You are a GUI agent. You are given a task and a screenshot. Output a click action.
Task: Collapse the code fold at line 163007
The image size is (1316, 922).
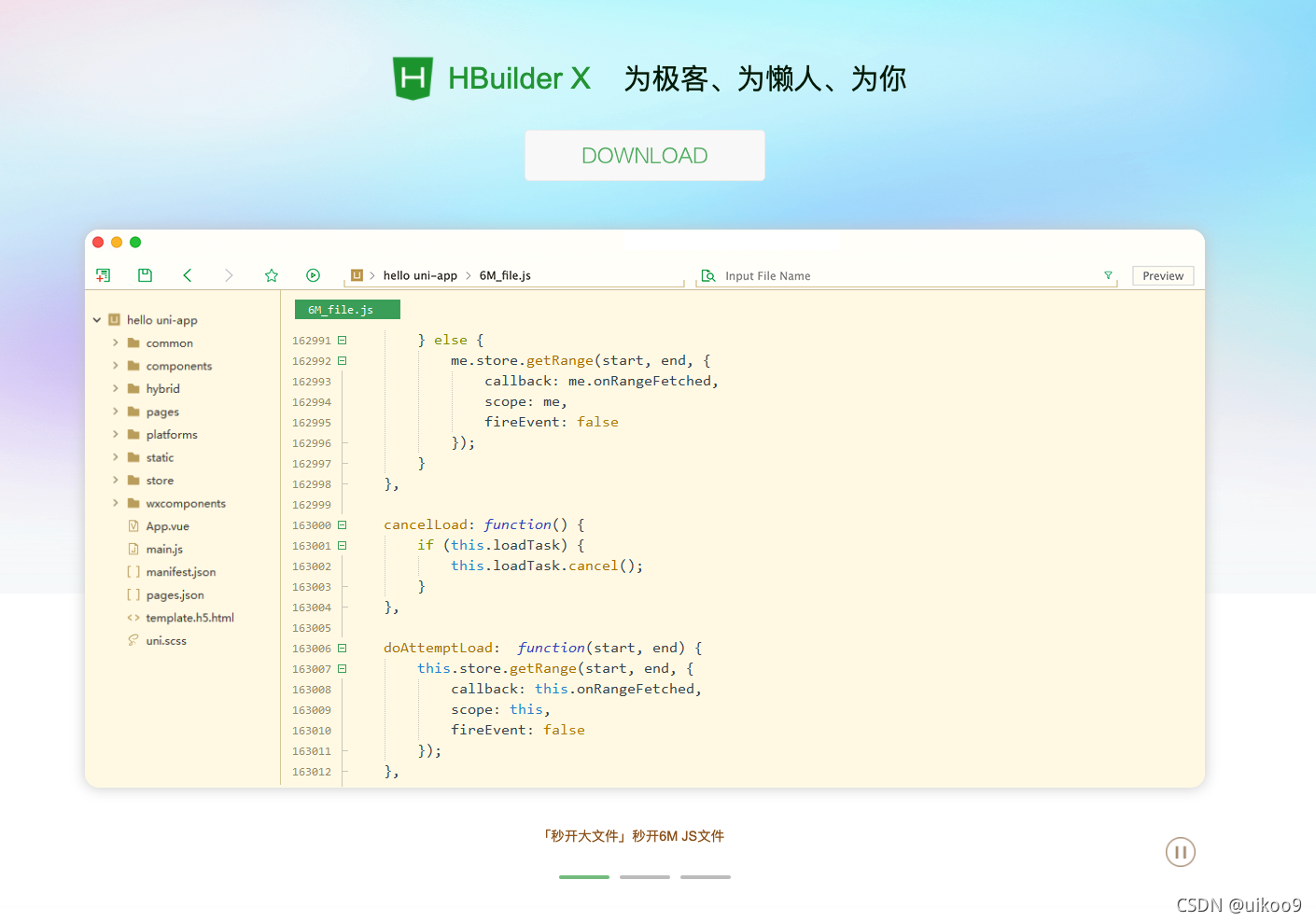[343, 669]
